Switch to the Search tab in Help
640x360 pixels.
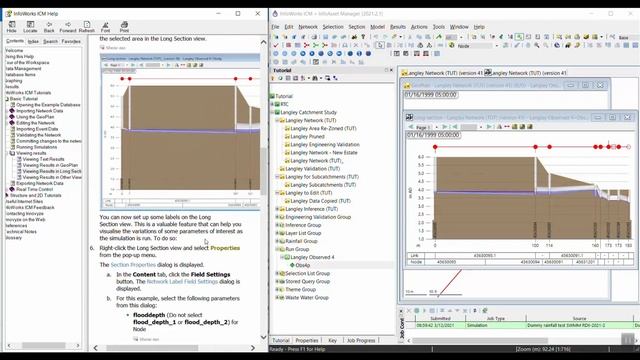(50, 42)
